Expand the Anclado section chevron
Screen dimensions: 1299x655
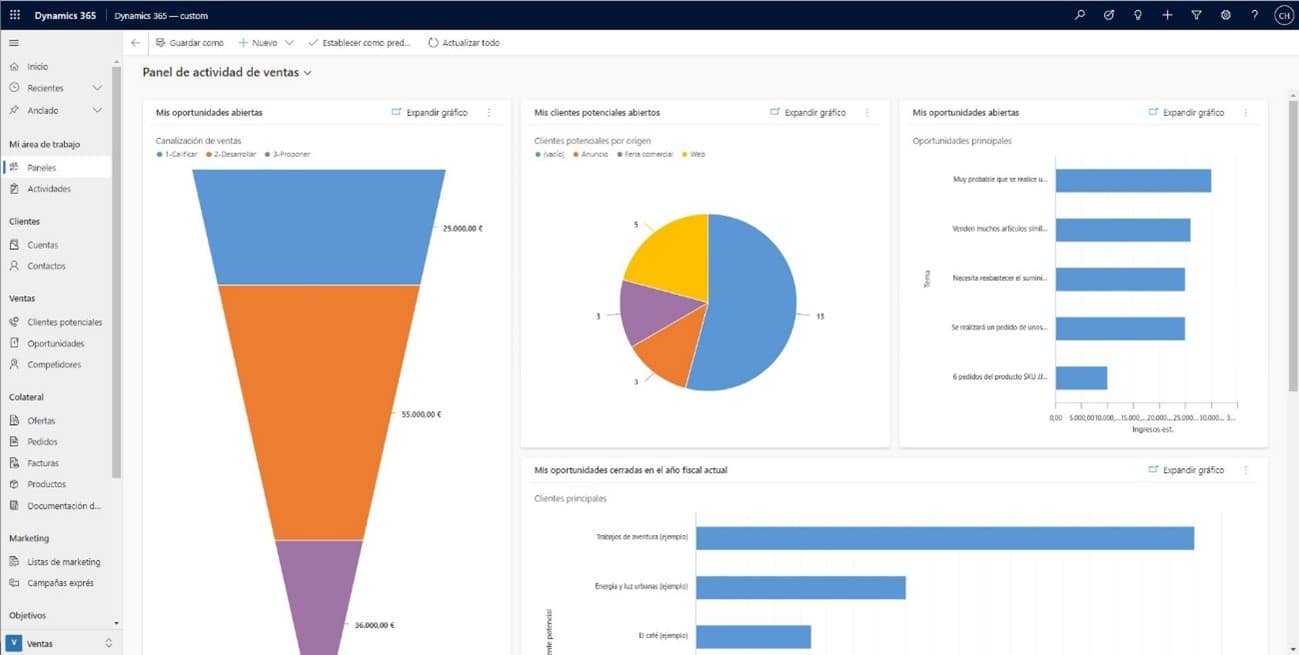tap(97, 110)
